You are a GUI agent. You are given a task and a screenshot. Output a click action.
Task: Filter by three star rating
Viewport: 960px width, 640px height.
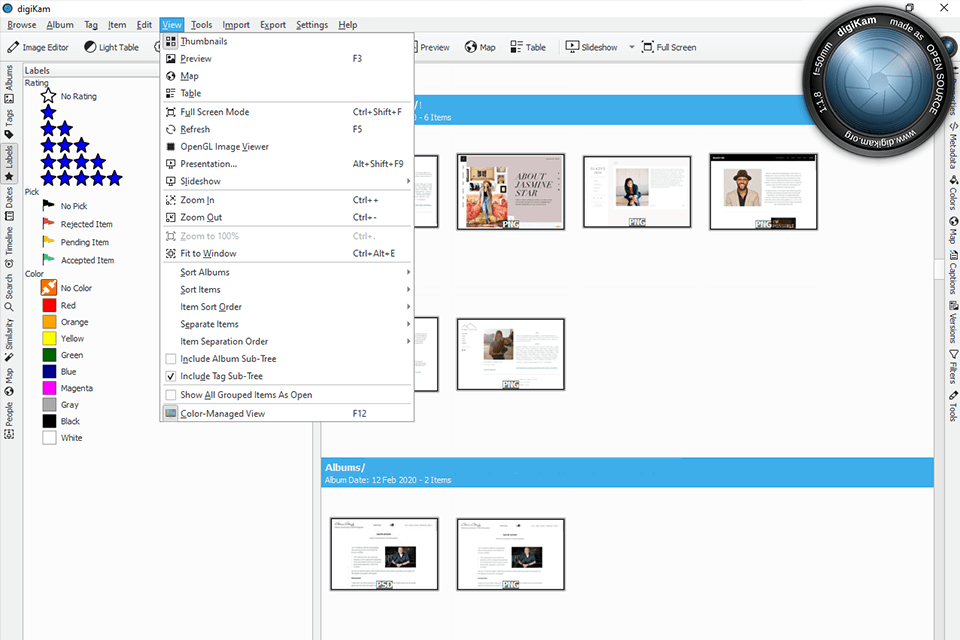[x=65, y=146]
